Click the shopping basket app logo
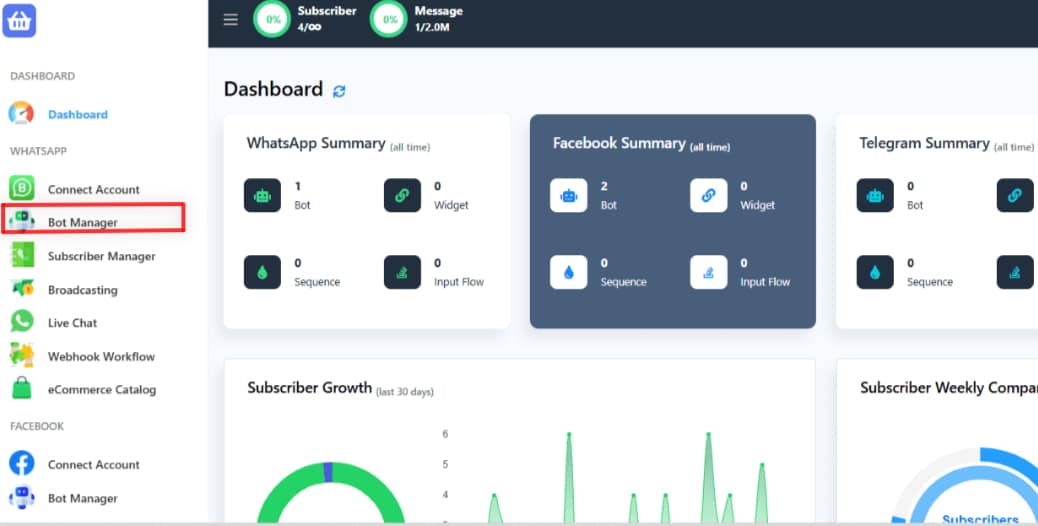The width and height of the screenshot is (1038, 526). pyautogui.click(x=20, y=20)
